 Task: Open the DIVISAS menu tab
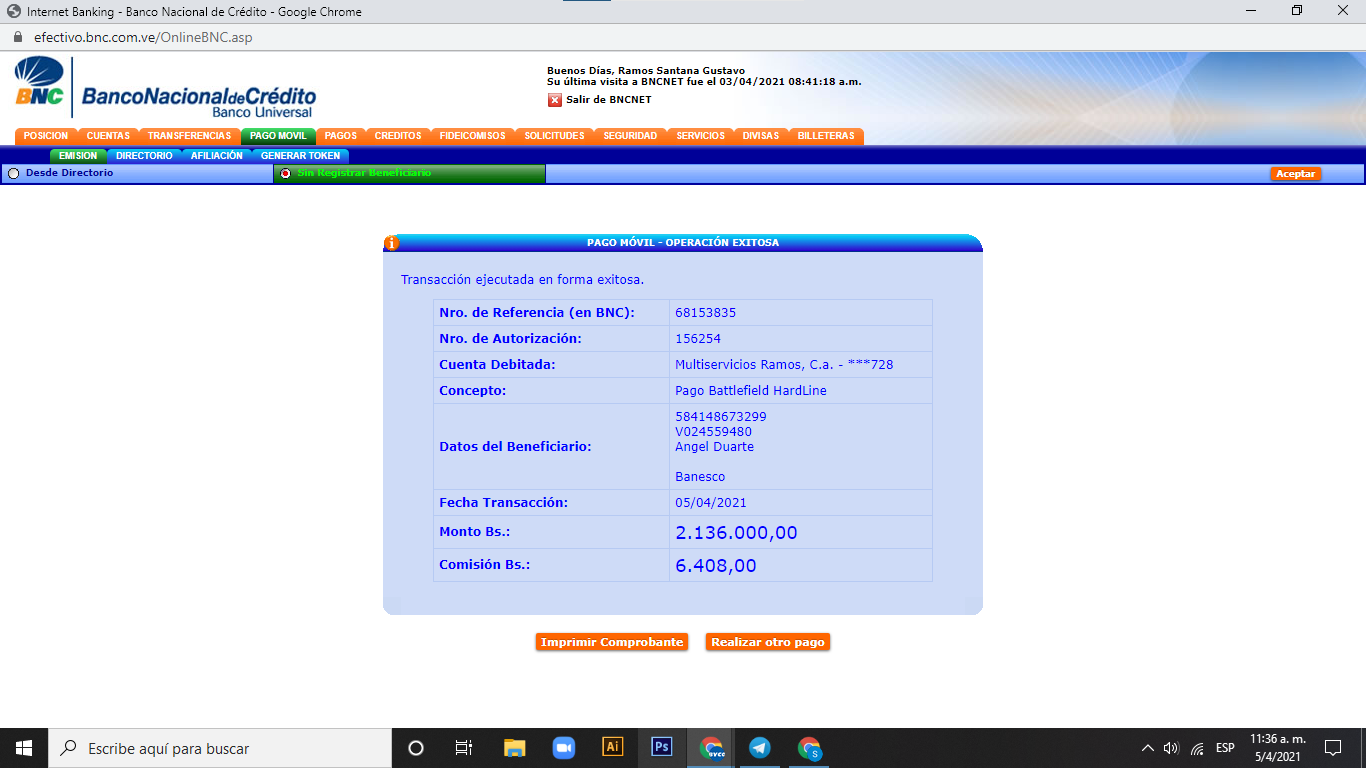click(x=761, y=136)
